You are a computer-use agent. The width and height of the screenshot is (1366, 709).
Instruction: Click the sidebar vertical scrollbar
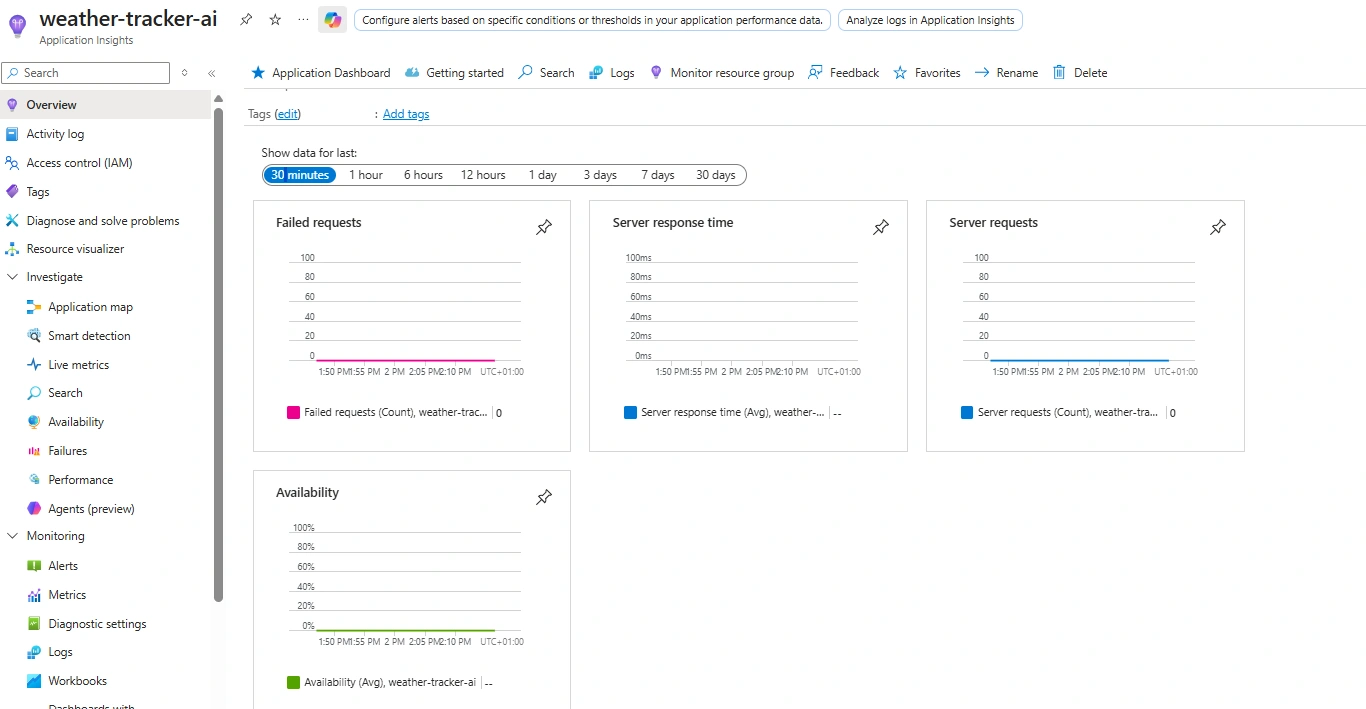[x=218, y=355]
